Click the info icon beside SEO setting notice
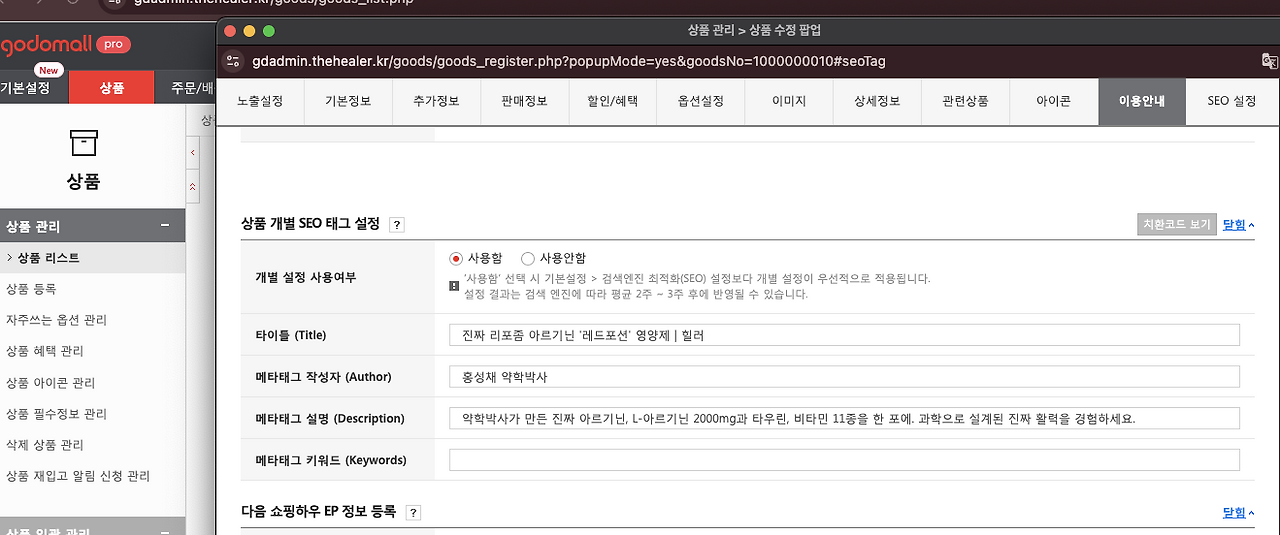Image resolution: width=1280 pixels, height=535 pixels. (x=455, y=285)
